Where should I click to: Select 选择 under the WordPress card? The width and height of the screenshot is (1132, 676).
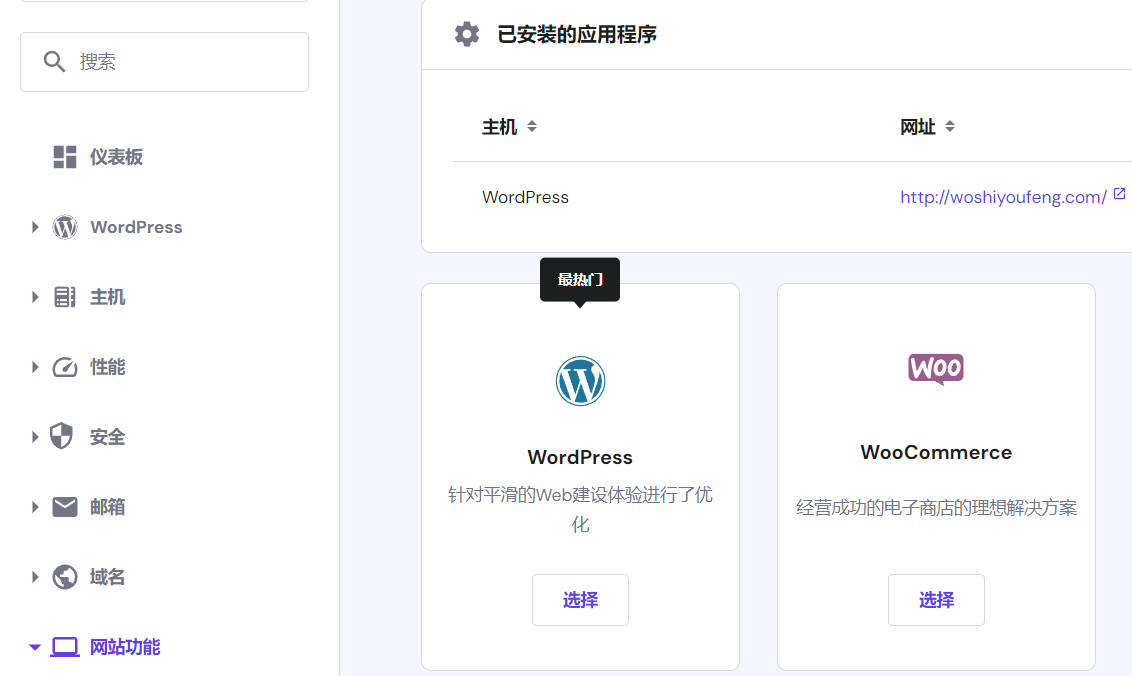[580, 600]
